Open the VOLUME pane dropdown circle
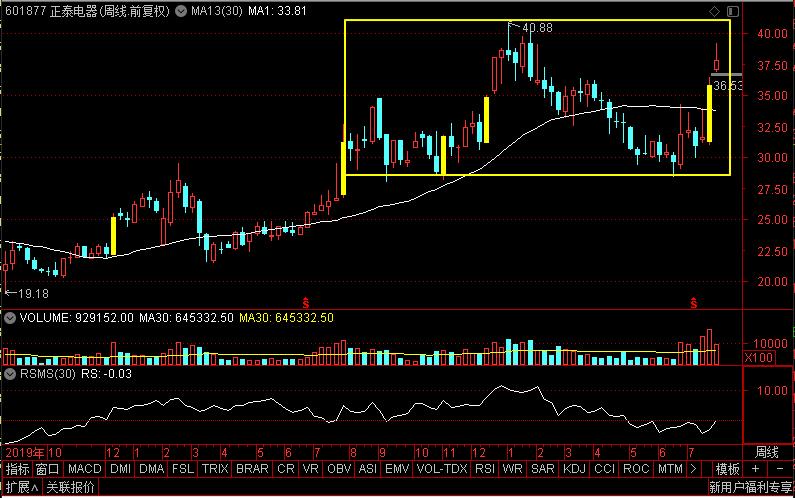This screenshot has height=498, width=795. coord(10,318)
